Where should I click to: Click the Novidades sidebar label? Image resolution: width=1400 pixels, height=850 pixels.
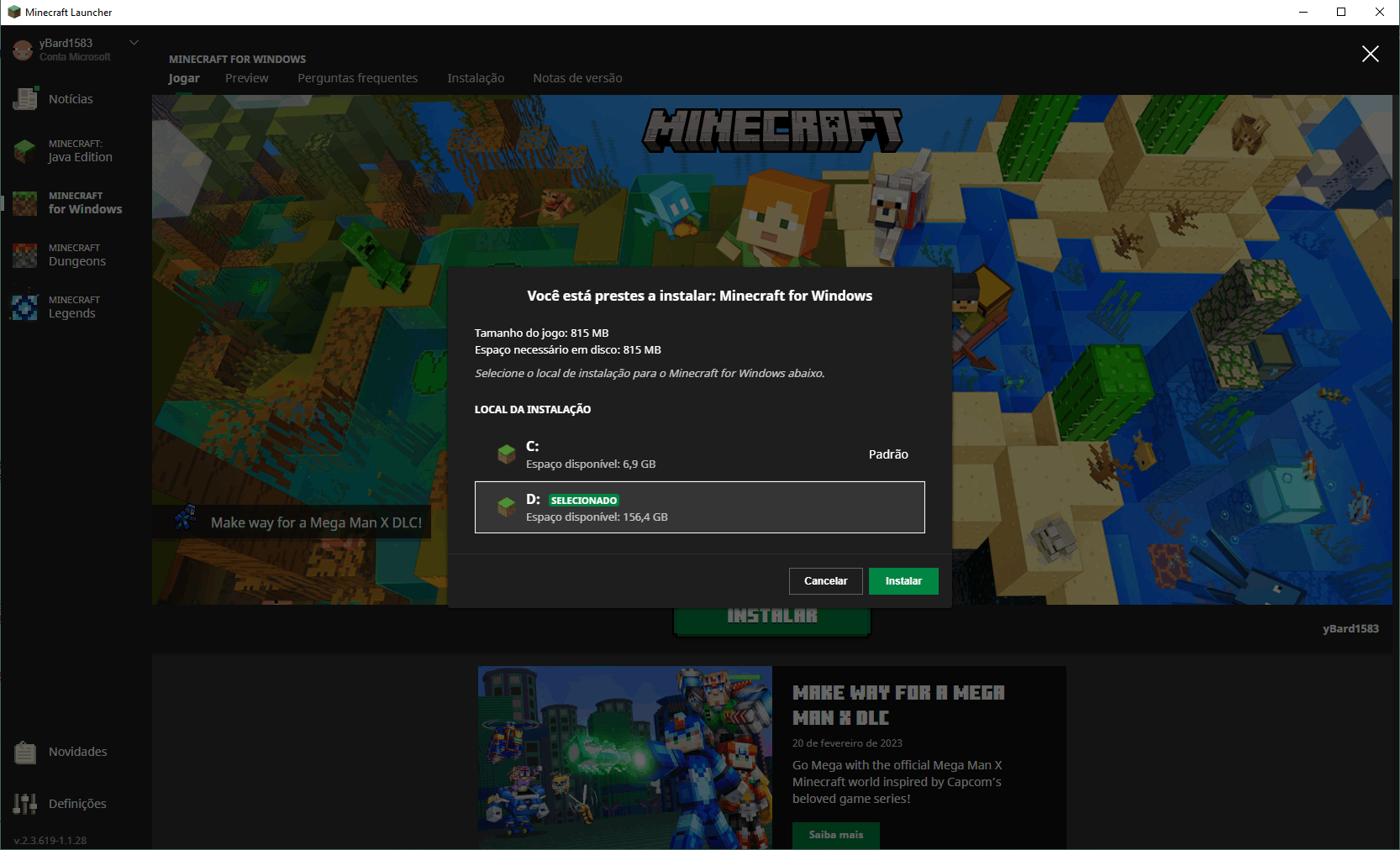point(78,752)
